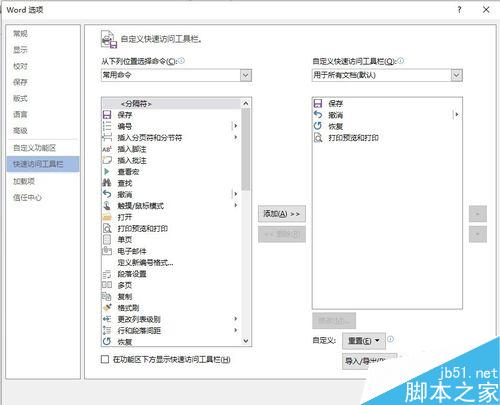The height and width of the screenshot is (405, 500).
Task: Select the 撤消 icon in the right toolbar list
Action: (318, 115)
